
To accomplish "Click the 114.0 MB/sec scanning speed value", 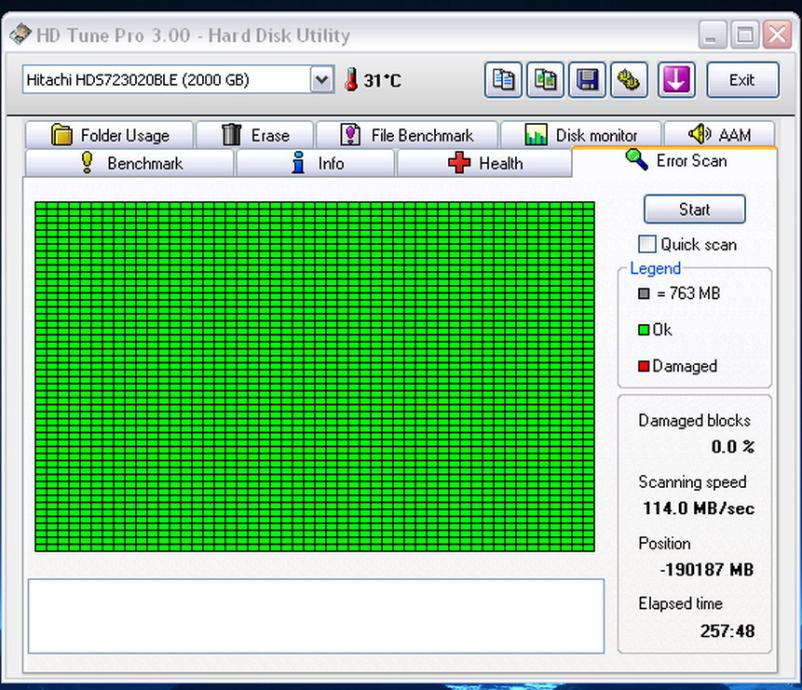I will (x=699, y=508).
